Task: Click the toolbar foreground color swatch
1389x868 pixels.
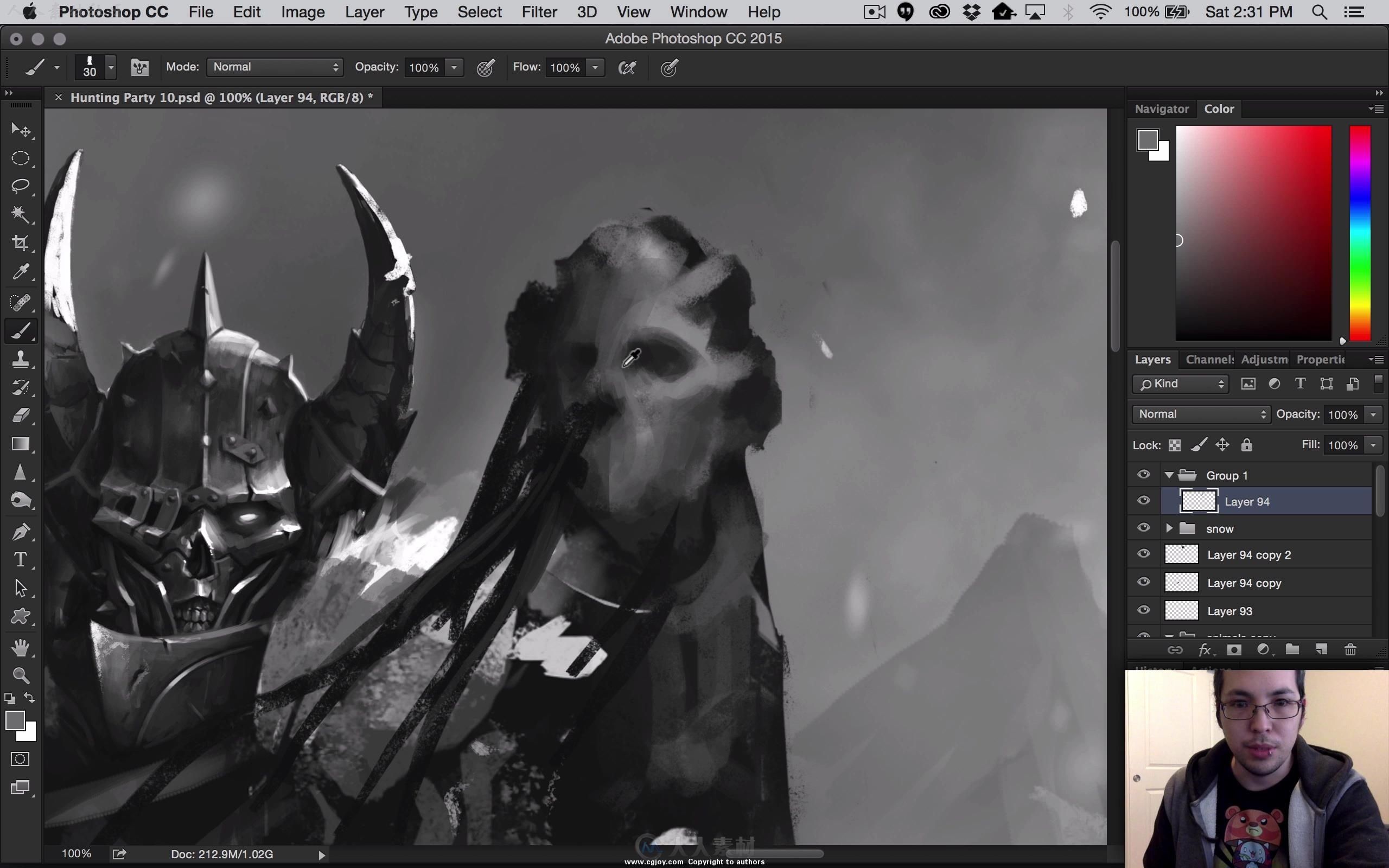Action: 15,720
